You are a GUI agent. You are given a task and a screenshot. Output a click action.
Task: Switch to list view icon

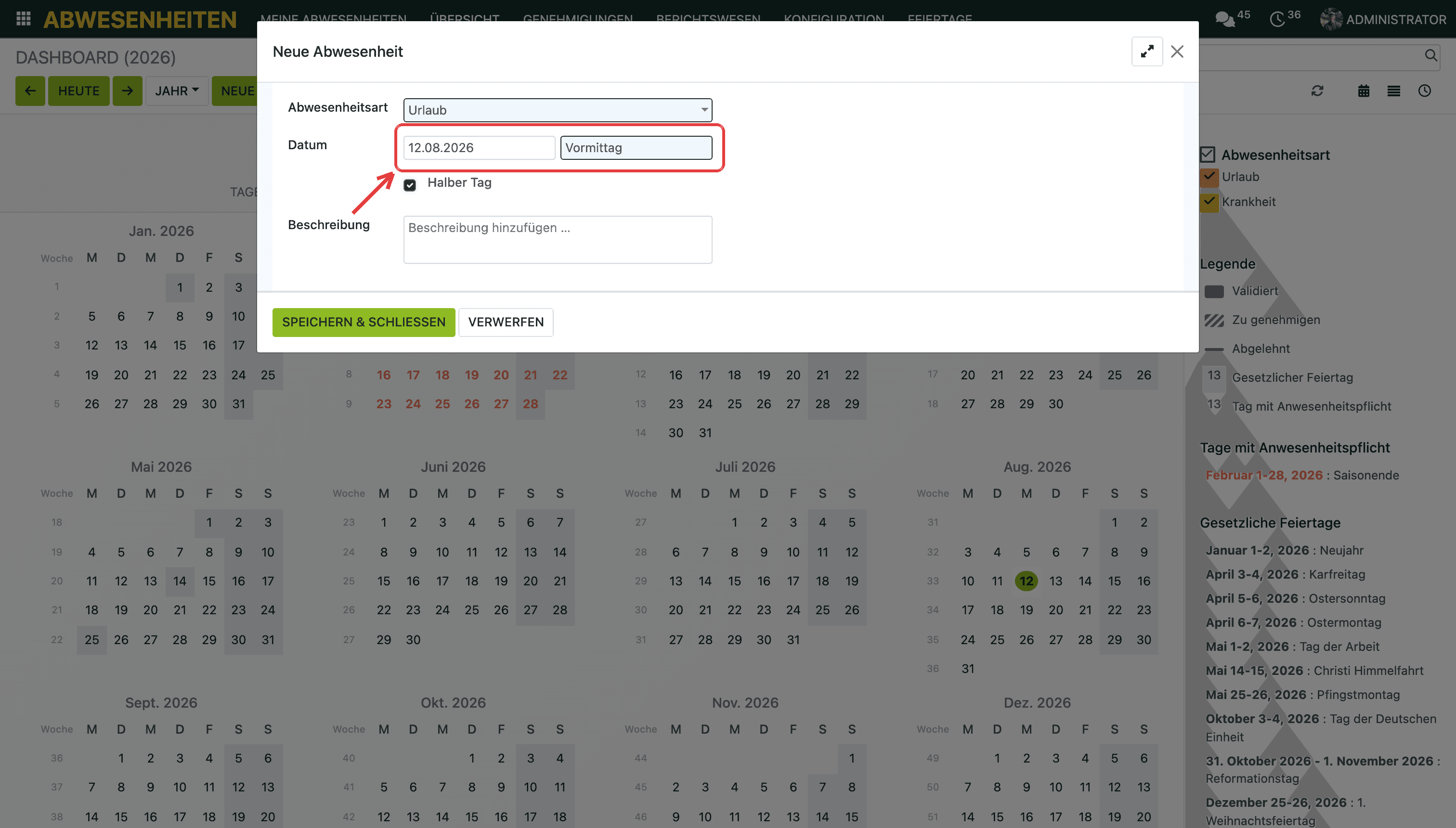[1393, 91]
